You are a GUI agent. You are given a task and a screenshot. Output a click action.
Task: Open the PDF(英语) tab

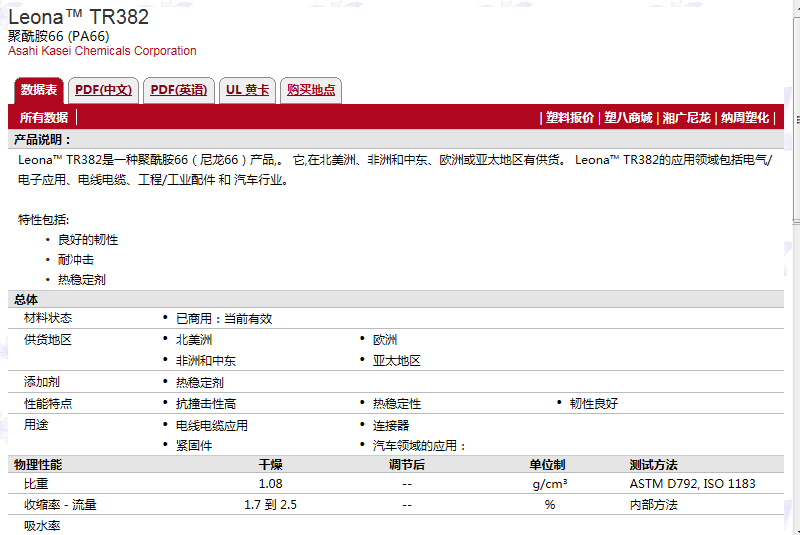click(179, 90)
